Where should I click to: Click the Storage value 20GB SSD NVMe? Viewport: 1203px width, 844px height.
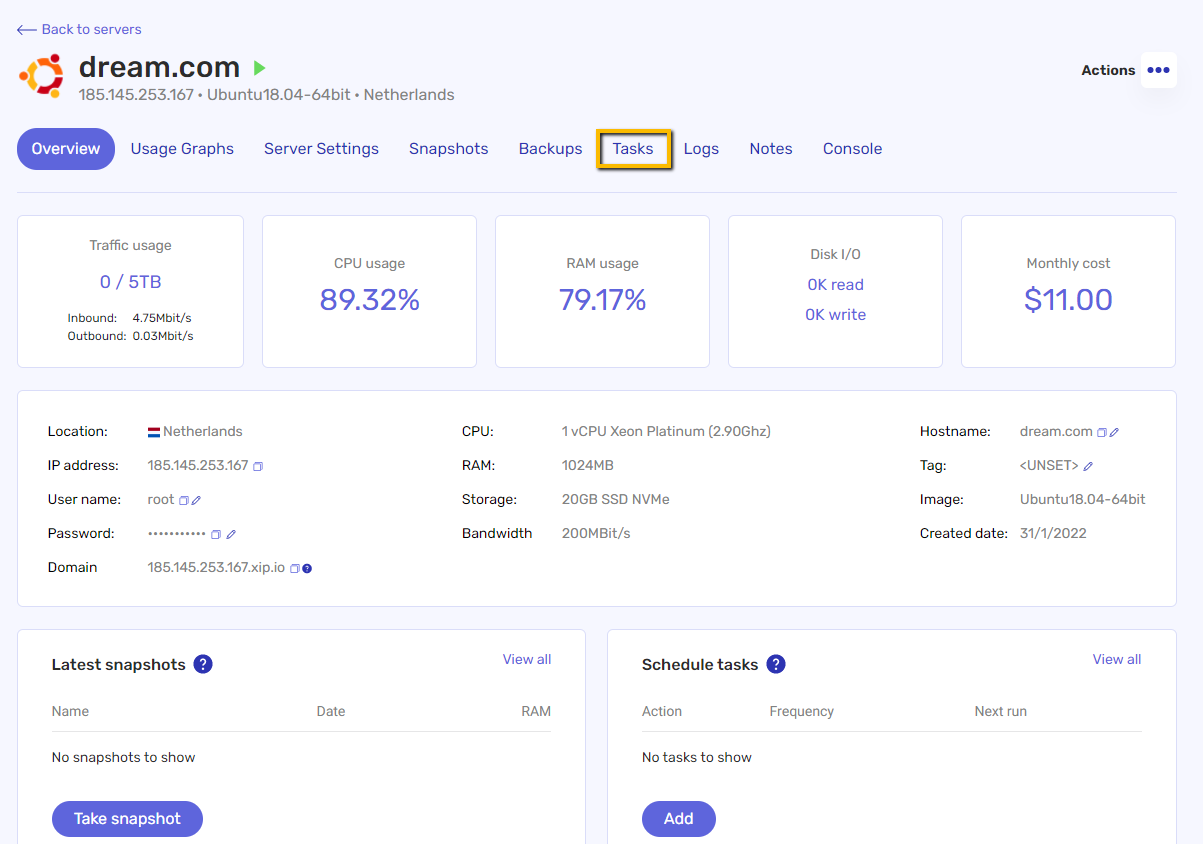click(x=616, y=500)
